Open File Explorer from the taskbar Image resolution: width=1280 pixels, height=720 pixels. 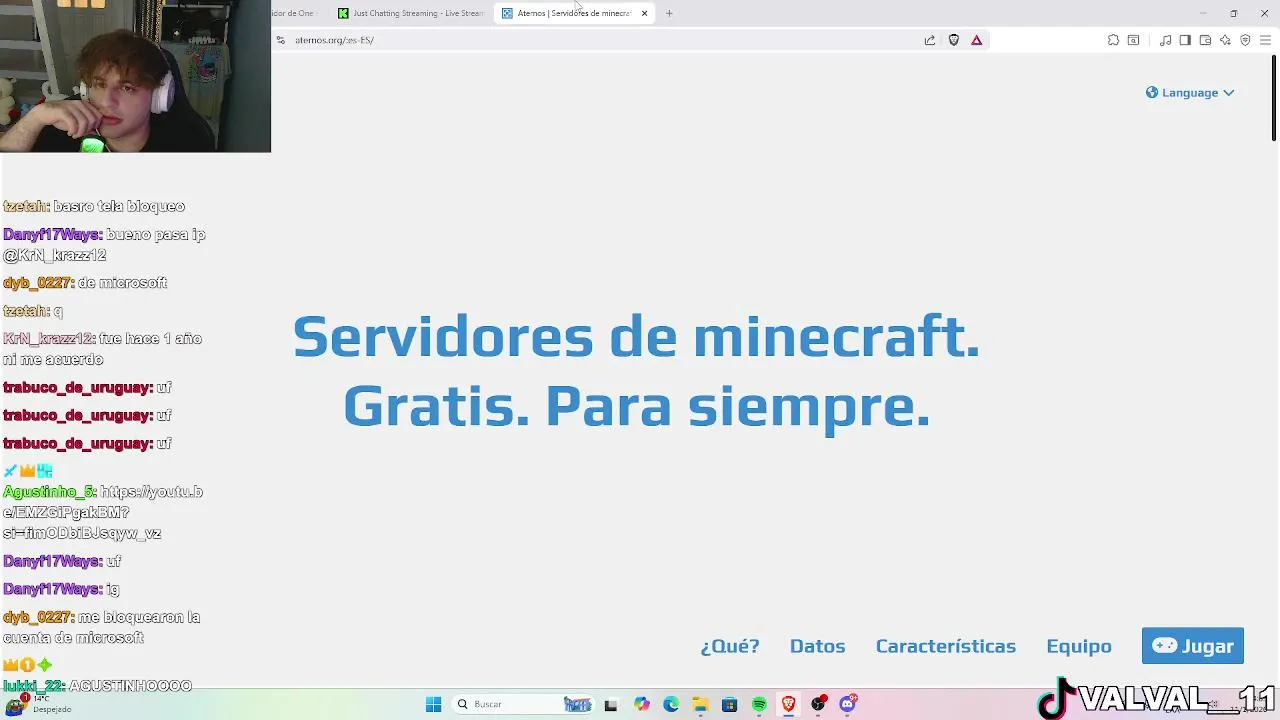(700, 704)
